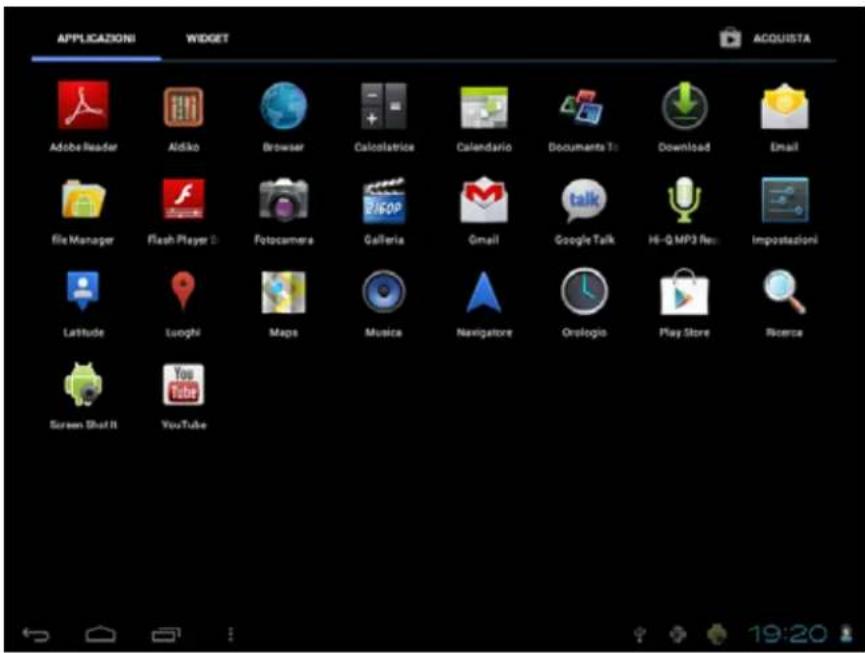Image resolution: width=865 pixels, height=653 pixels.
Task: Open the Download app
Action: (684, 105)
